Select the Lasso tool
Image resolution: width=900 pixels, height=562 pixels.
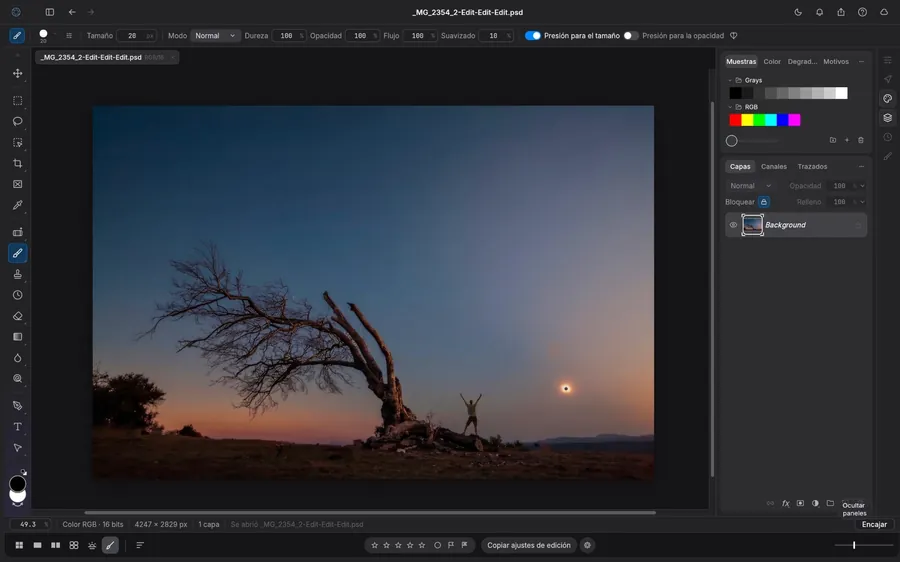[18, 121]
